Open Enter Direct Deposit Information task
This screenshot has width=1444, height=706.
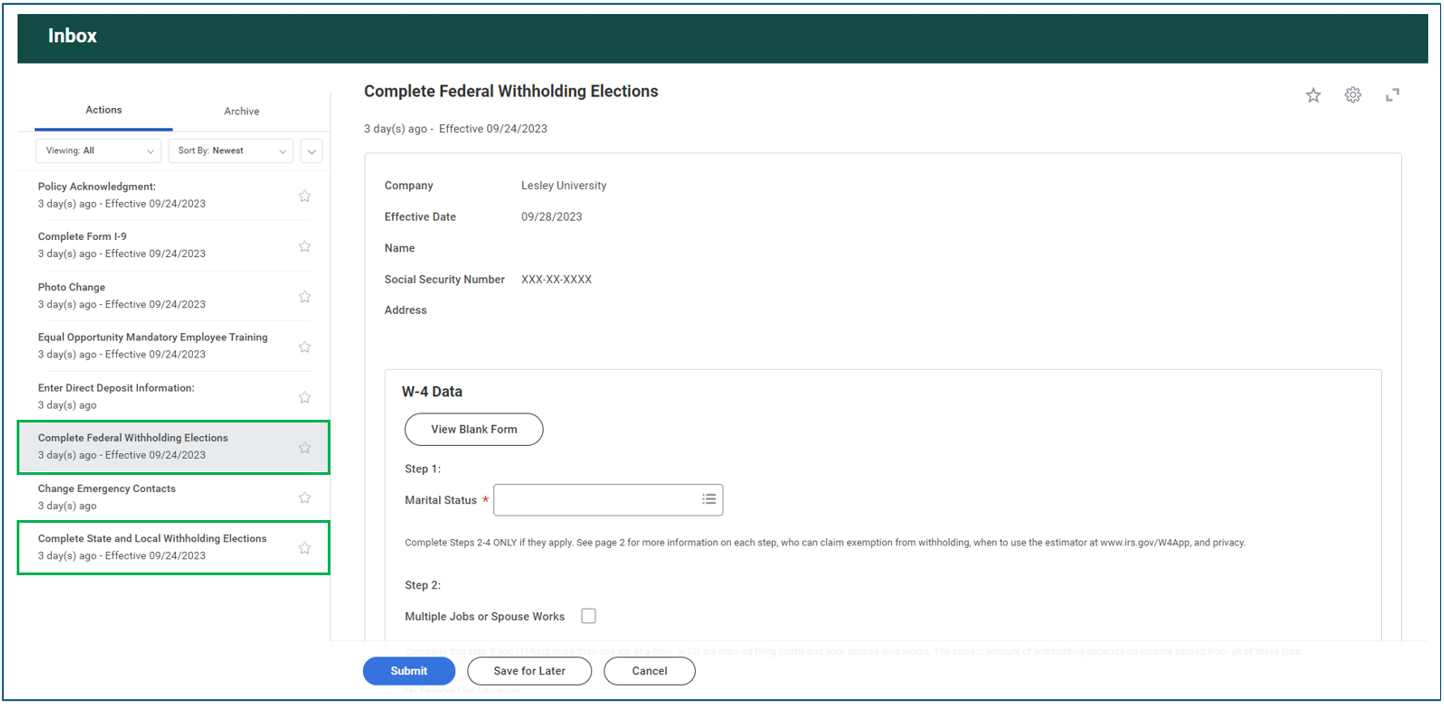click(173, 396)
